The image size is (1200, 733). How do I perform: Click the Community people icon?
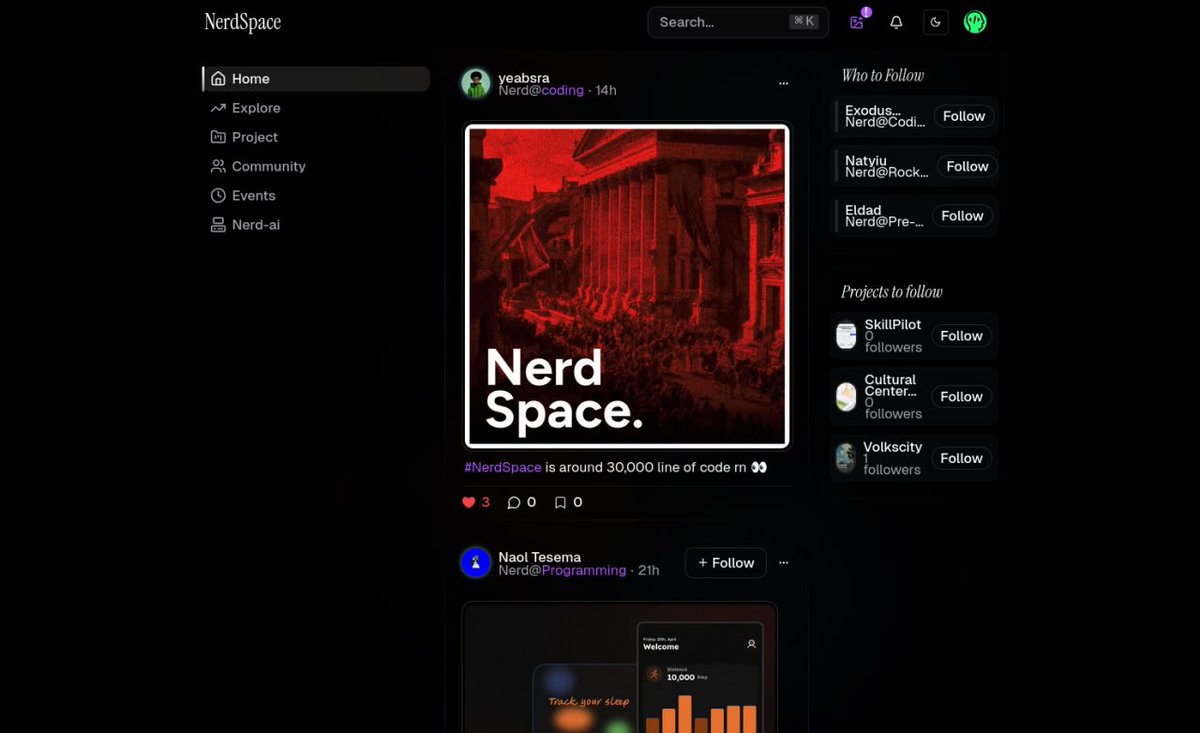218,166
